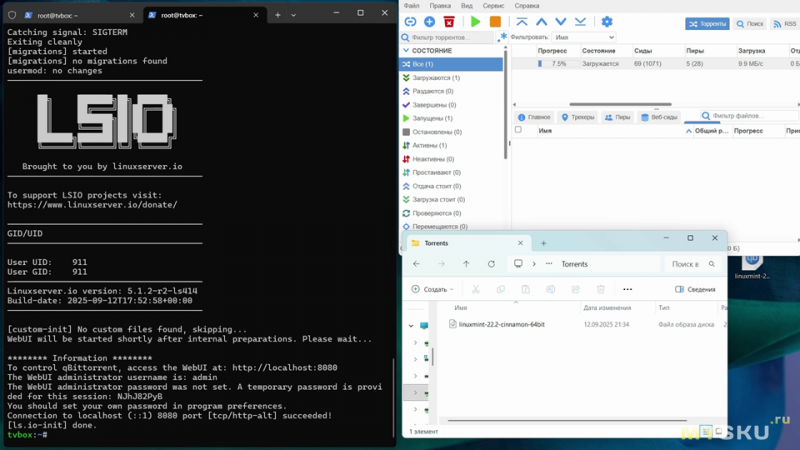Switch Explorer to details list view icon

(x=706, y=432)
